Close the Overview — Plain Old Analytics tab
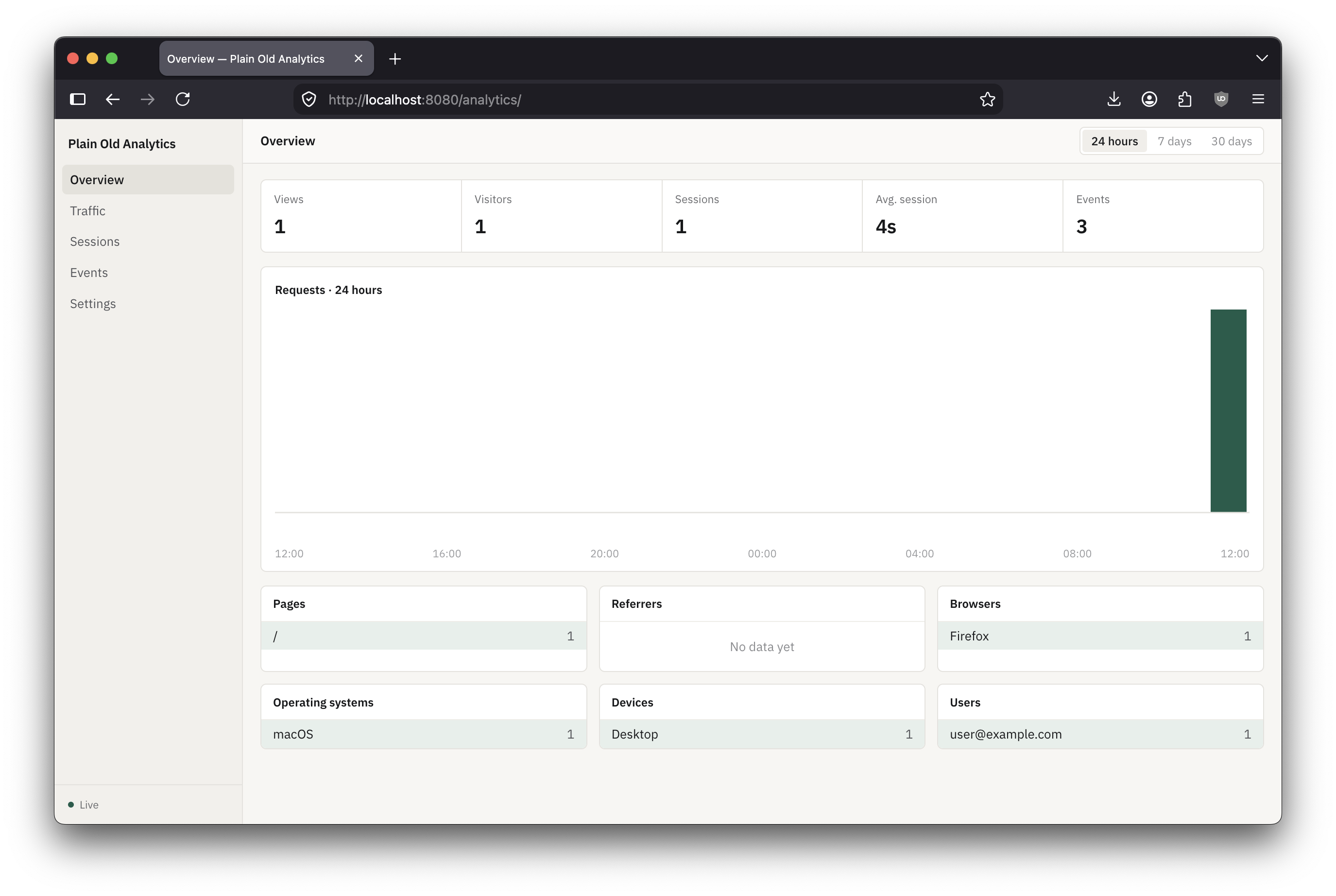This screenshot has width=1336, height=896. tap(358, 59)
